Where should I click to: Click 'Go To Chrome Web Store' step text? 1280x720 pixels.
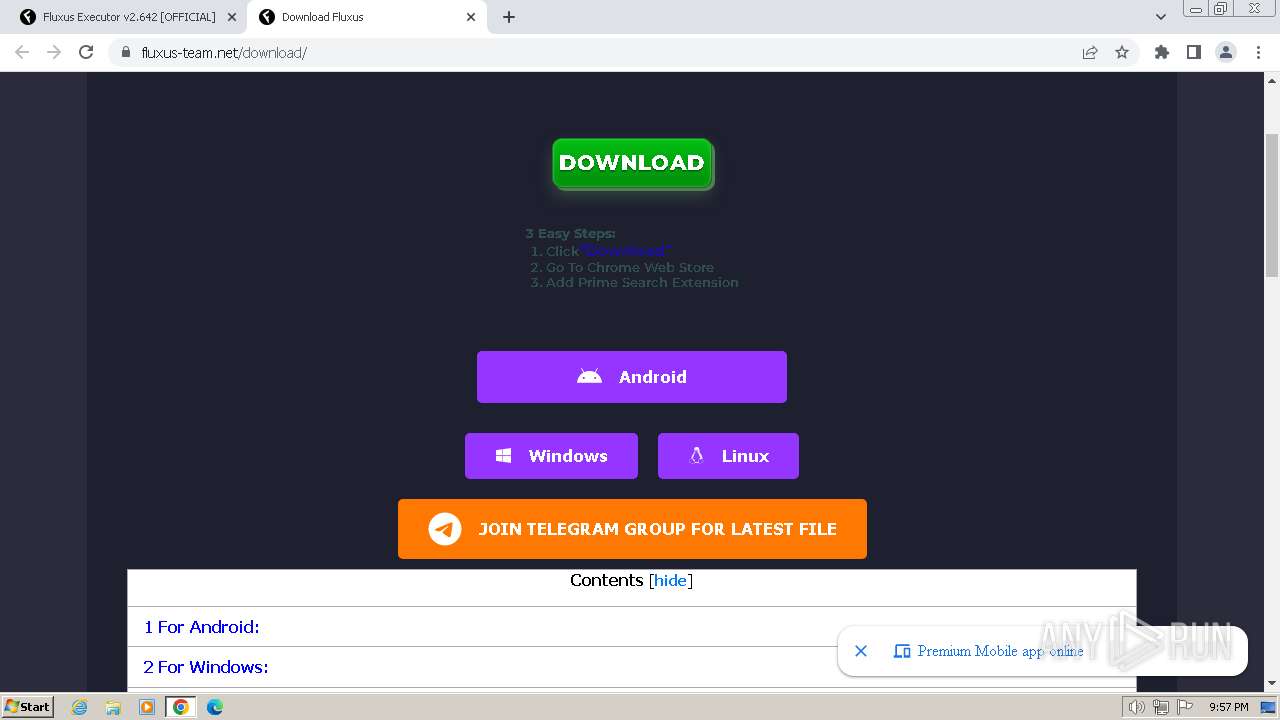tap(630, 267)
